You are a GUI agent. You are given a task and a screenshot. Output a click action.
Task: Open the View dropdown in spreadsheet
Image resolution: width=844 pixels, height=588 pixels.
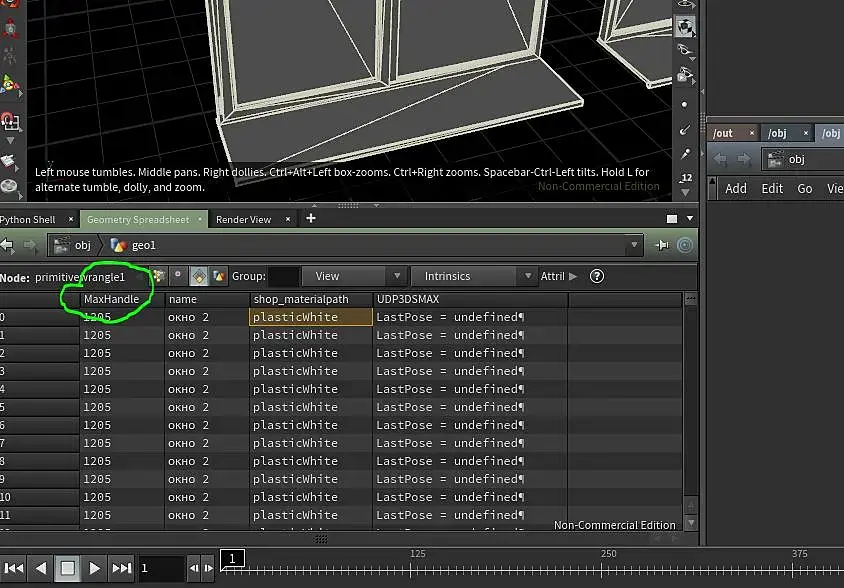[353, 276]
